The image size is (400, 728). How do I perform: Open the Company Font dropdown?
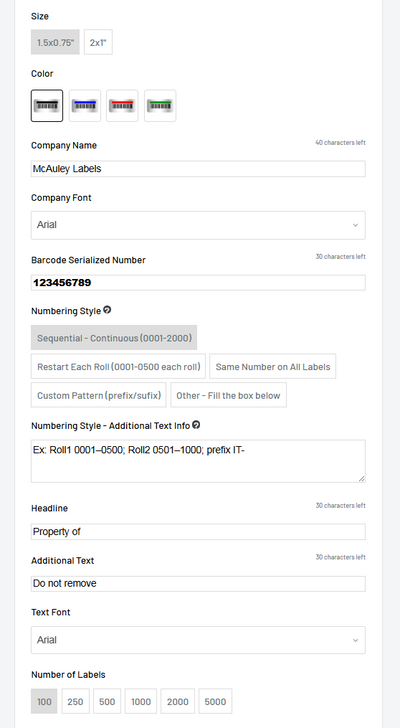pyautogui.click(x=198, y=225)
